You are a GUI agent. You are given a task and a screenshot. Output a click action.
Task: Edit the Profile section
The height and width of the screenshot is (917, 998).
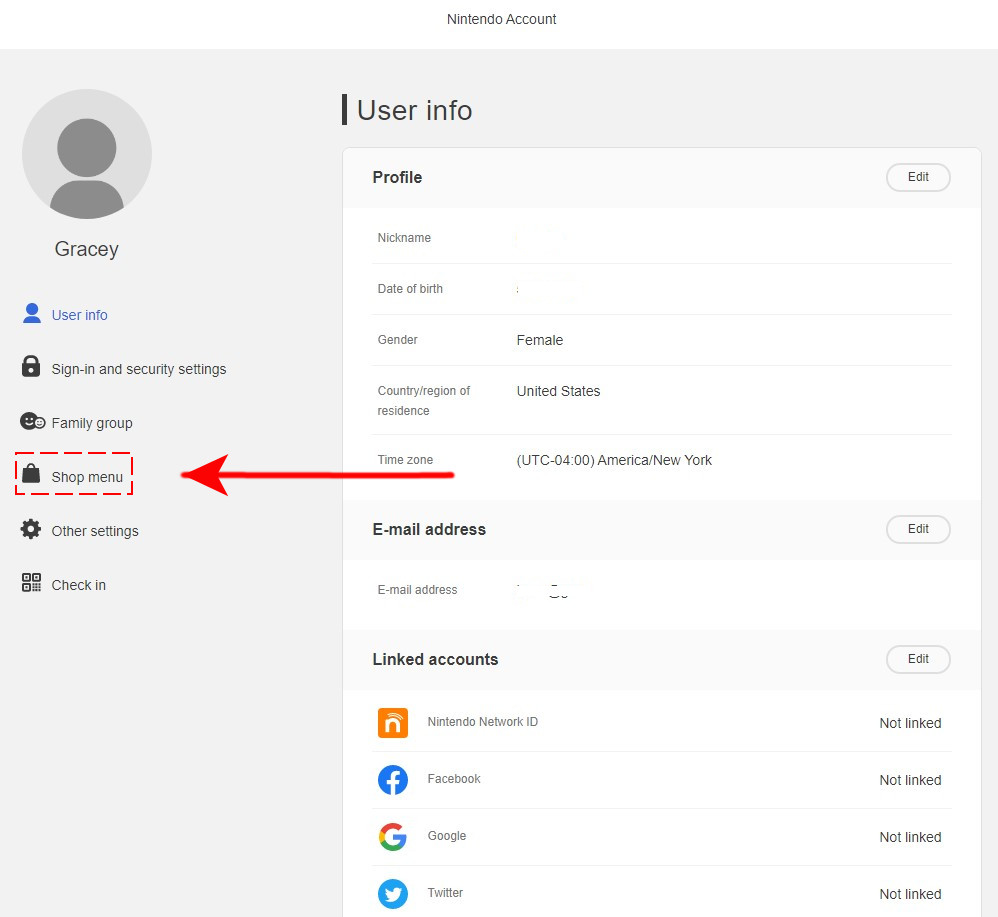pos(918,177)
